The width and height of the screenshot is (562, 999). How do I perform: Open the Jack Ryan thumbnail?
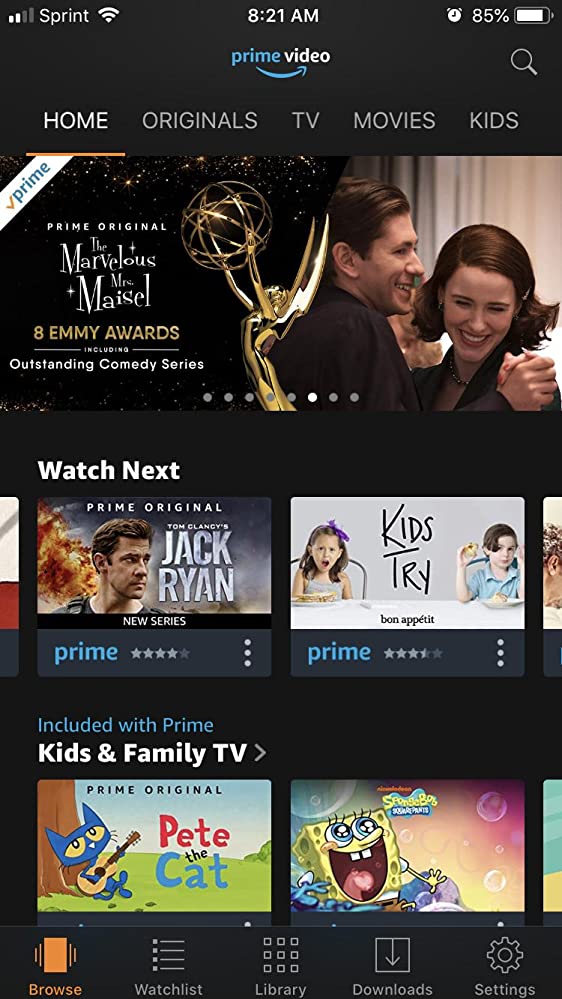click(154, 563)
